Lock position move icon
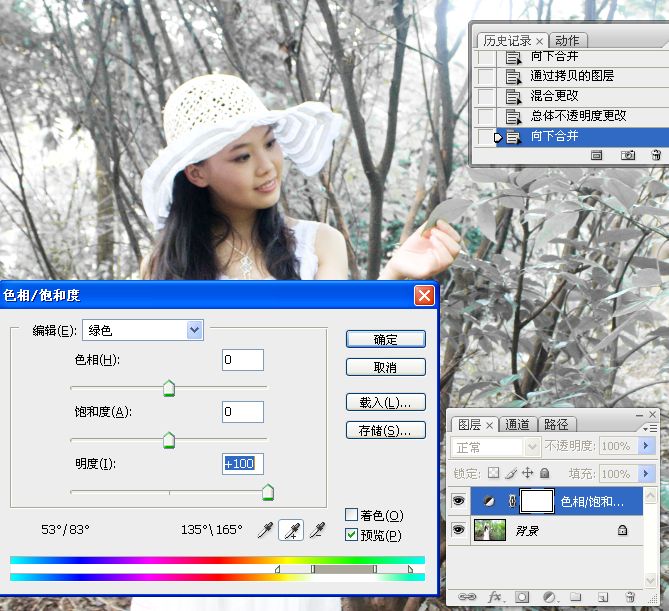This screenshot has height=611, width=669. [x=528, y=473]
